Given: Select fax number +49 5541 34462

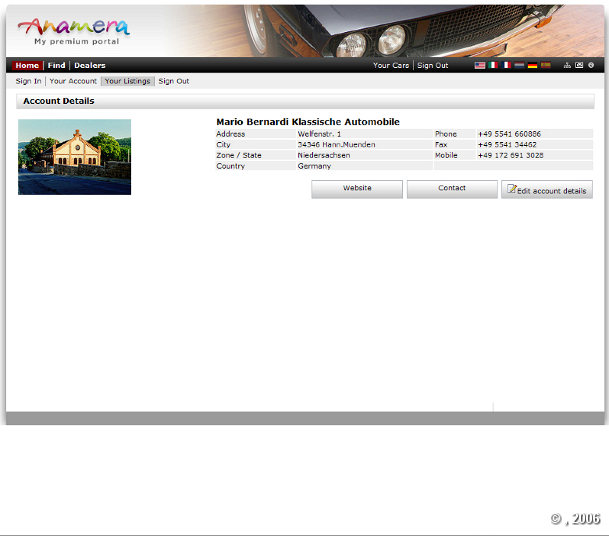Looking at the screenshot, I should coord(507,144).
